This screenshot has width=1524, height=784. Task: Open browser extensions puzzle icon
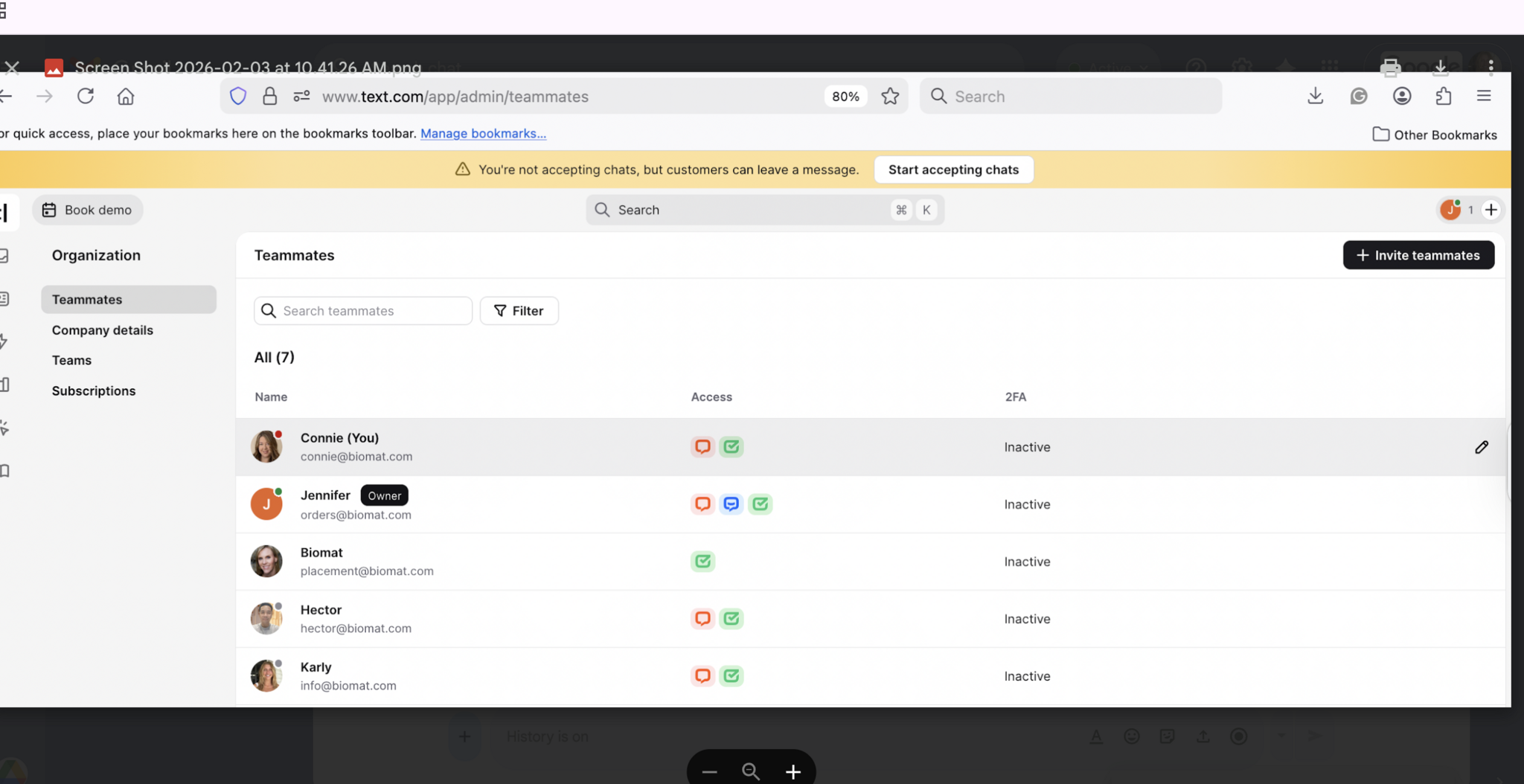tap(1444, 96)
